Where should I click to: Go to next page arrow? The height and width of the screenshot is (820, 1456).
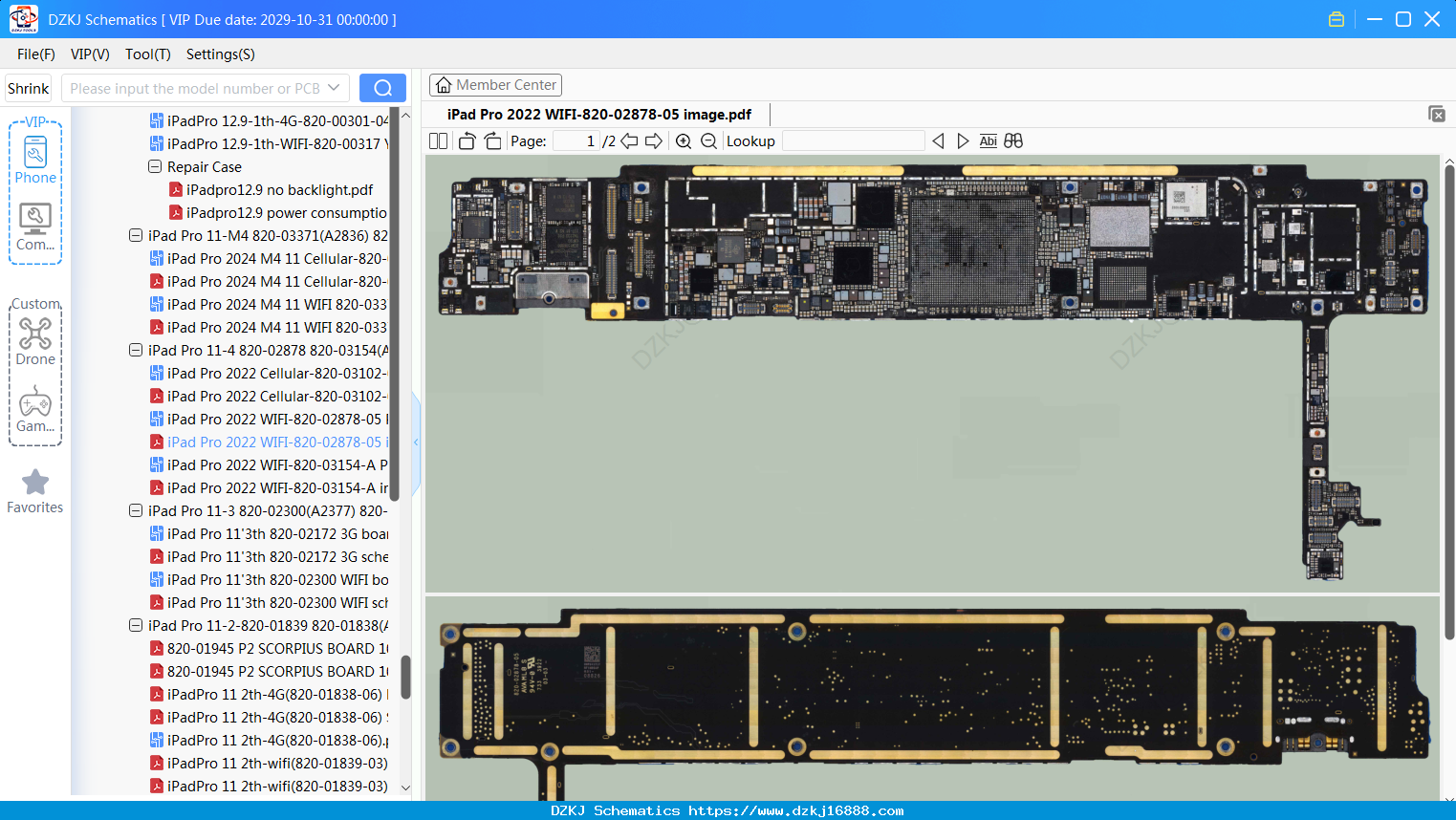point(654,141)
